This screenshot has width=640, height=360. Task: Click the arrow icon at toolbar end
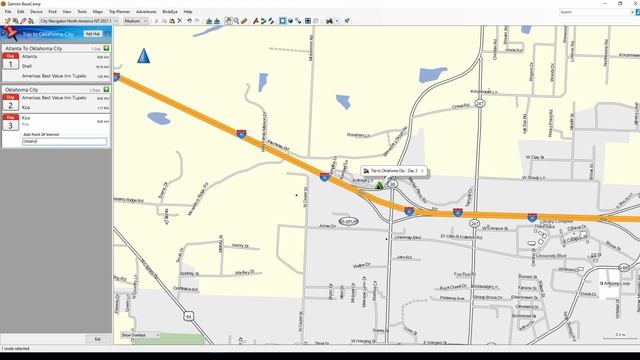coord(347,21)
